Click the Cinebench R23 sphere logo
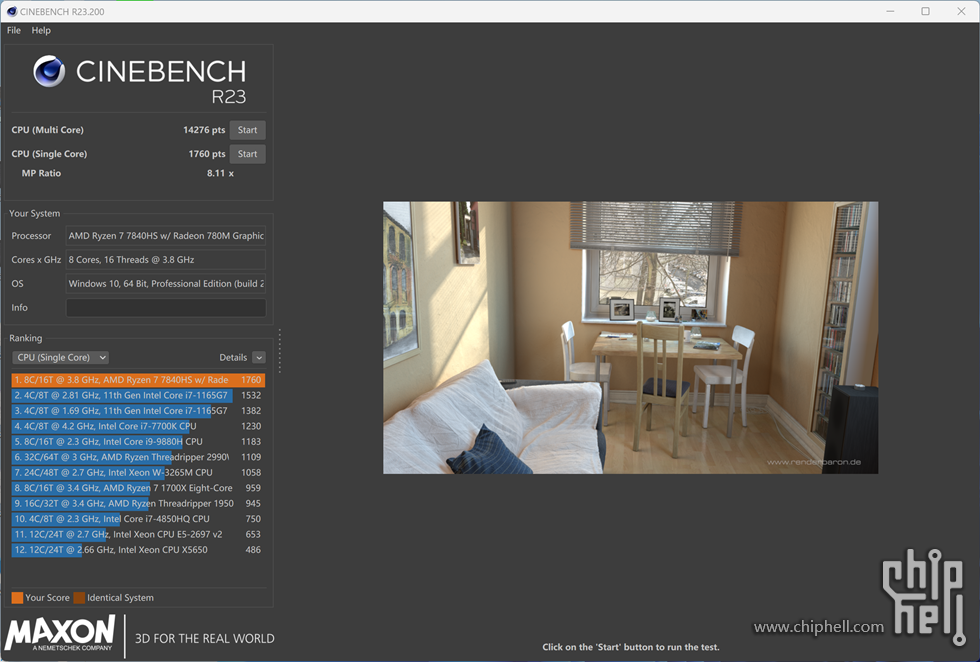 click(49, 71)
